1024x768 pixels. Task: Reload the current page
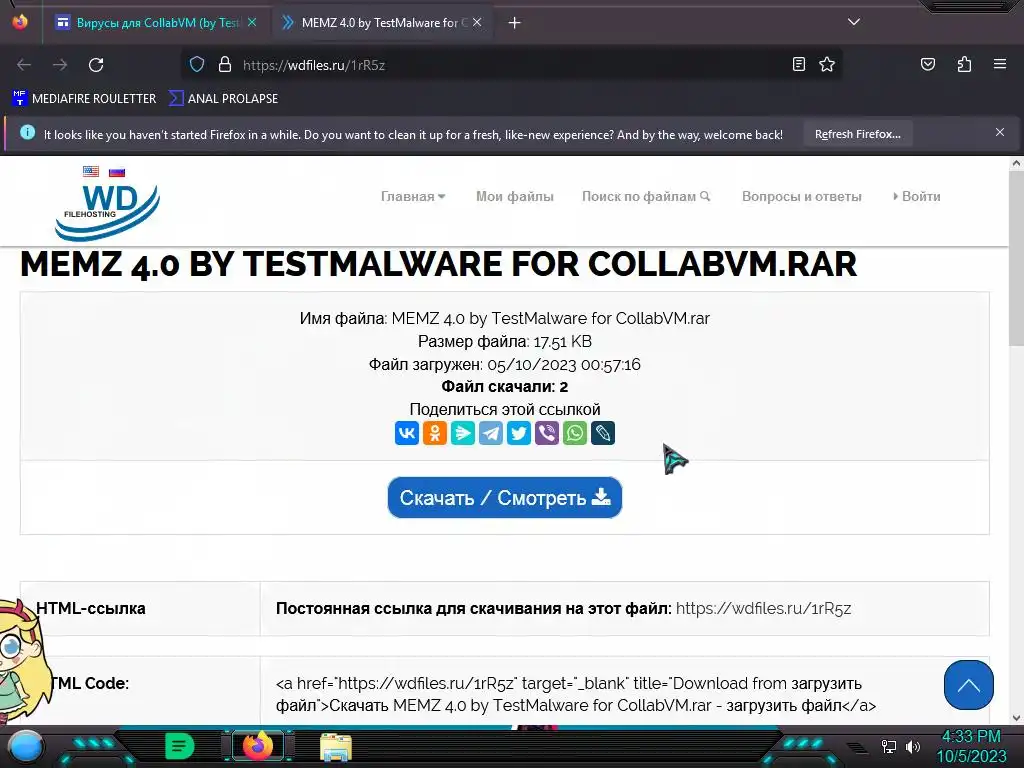pyautogui.click(x=96, y=65)
